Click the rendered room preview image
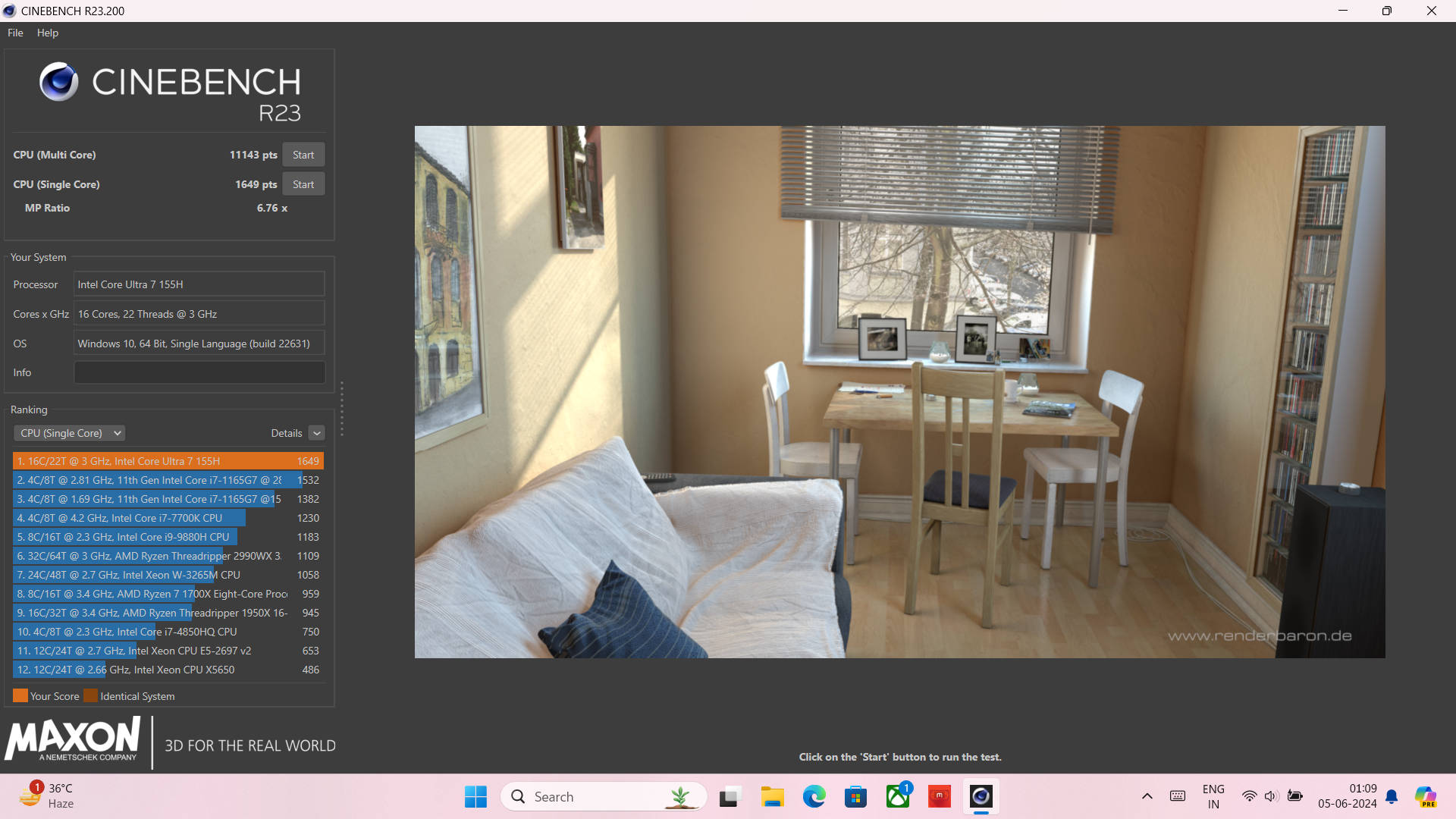Screen dimensions: 1456x819 899,392
